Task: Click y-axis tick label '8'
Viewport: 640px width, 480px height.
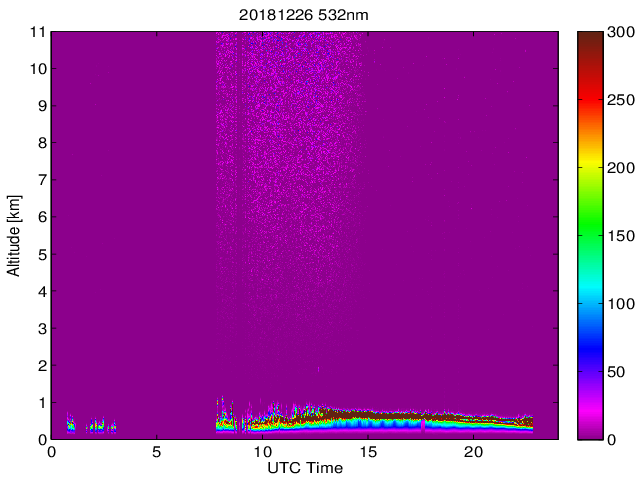Action: coord(42,143)
